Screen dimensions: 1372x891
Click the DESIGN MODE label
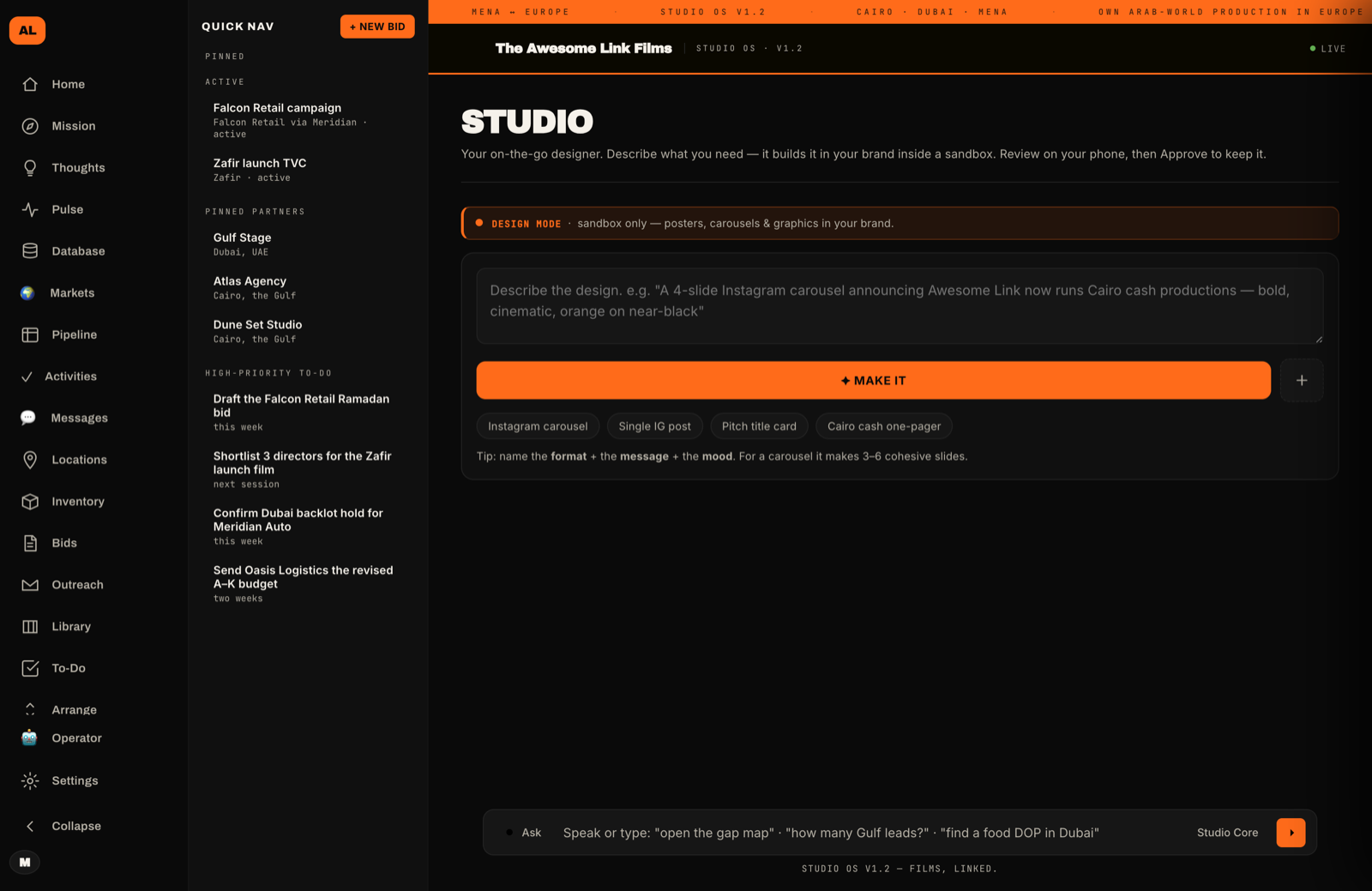point(526,224)
